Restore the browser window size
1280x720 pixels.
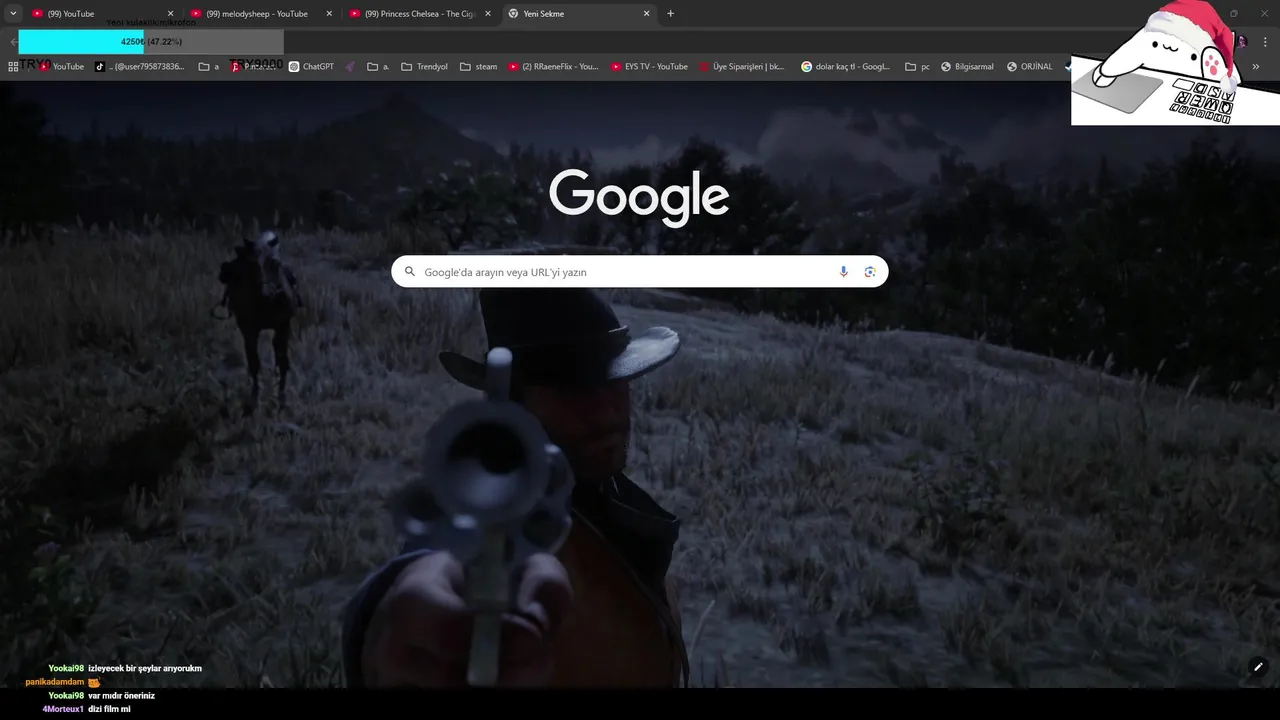click(x=1233, y=13)
